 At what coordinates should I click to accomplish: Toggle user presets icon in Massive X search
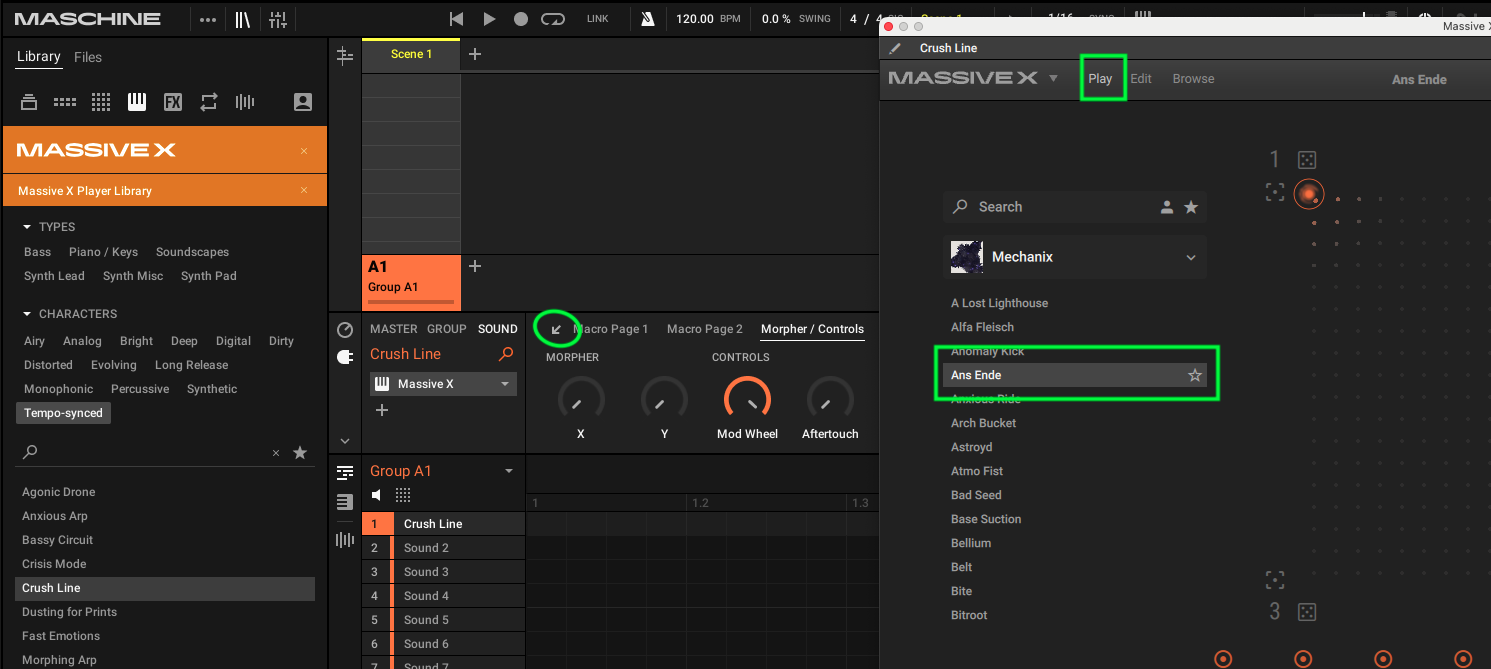[1166, 207]
